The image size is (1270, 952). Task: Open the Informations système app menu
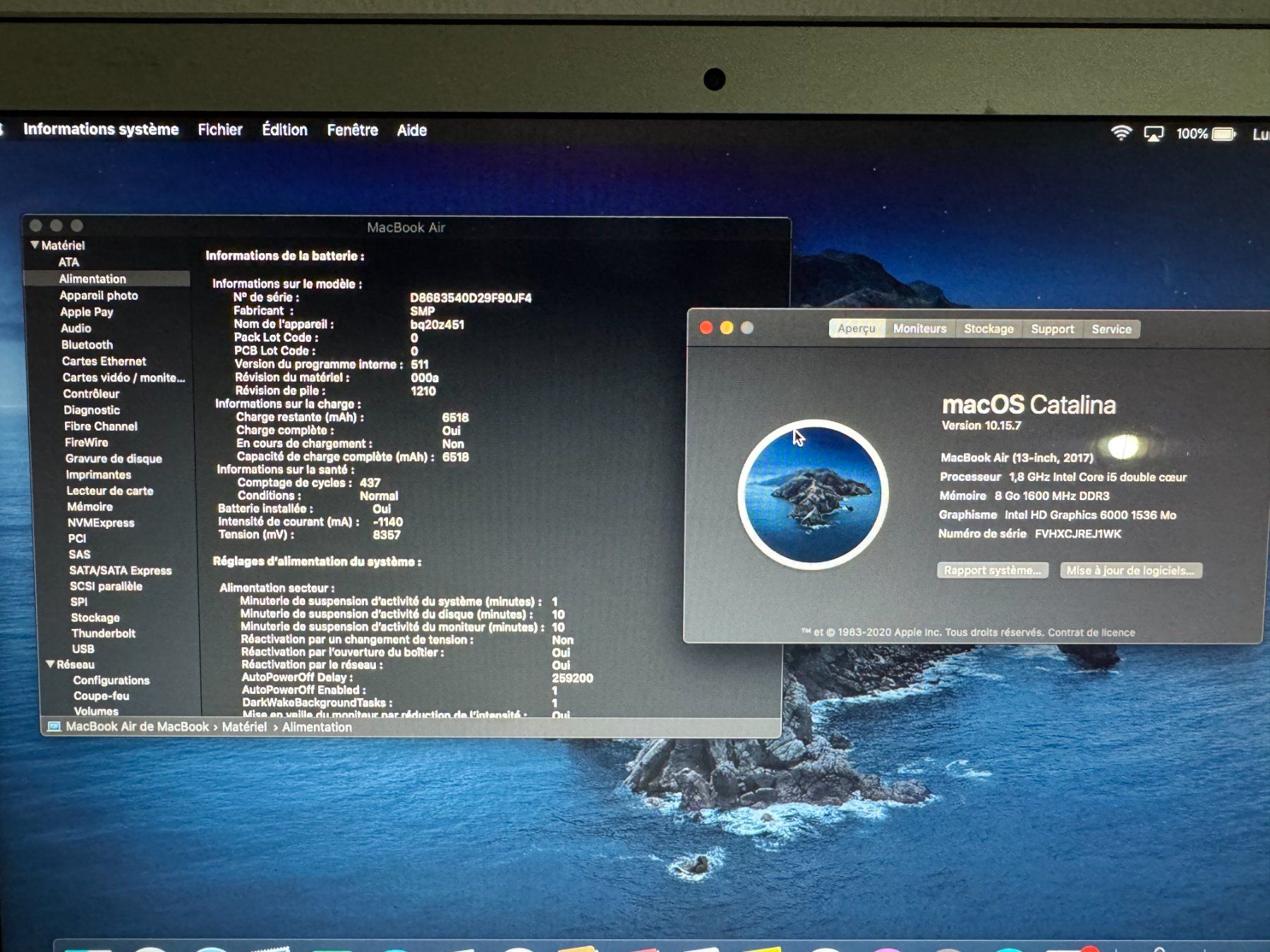(x=101, y=129)
